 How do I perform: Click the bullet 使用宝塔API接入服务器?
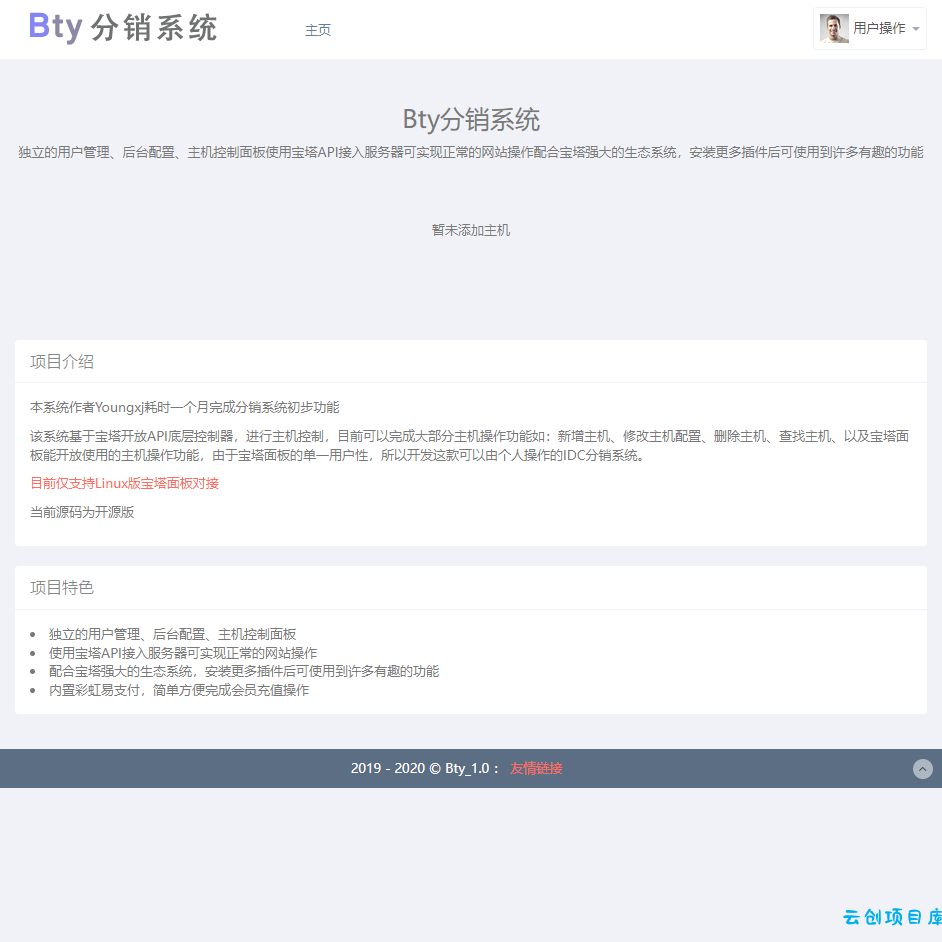[x=183, y=653]
